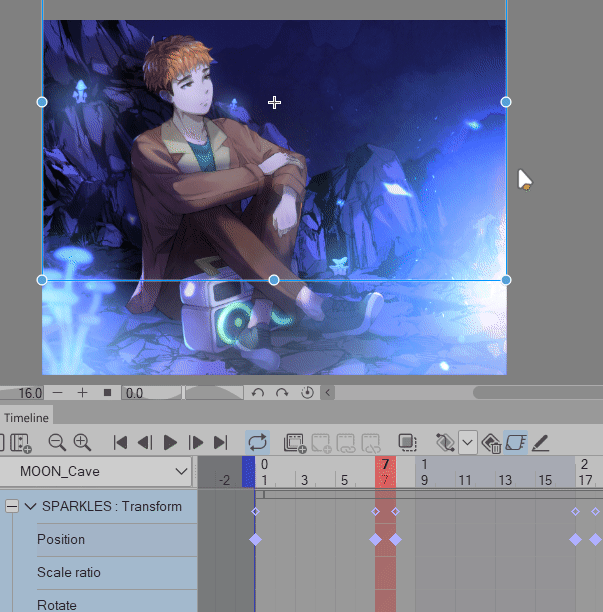Viewport: 603px width, 612px height.
Task: Click the pencil edit timeline icon
Action: point(541,442)
